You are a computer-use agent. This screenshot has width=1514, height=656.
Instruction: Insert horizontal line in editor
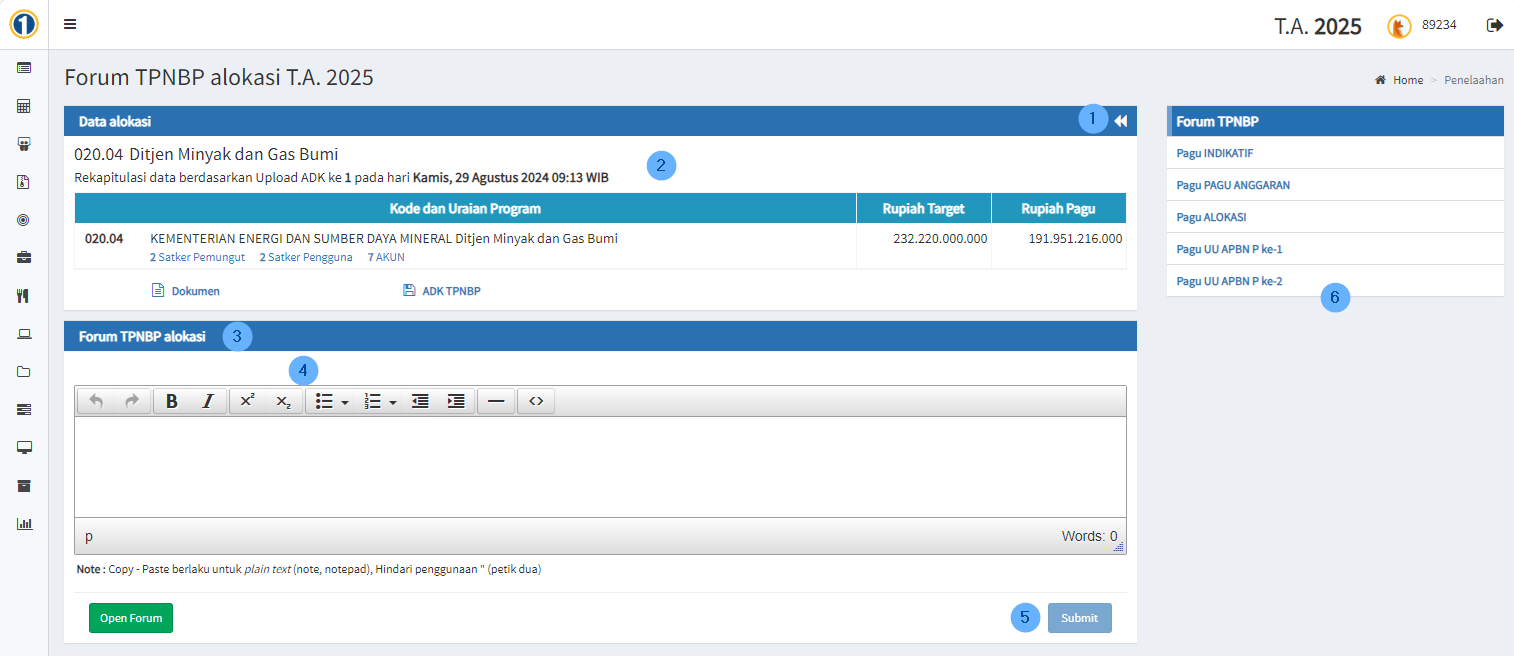pos(496,401)
